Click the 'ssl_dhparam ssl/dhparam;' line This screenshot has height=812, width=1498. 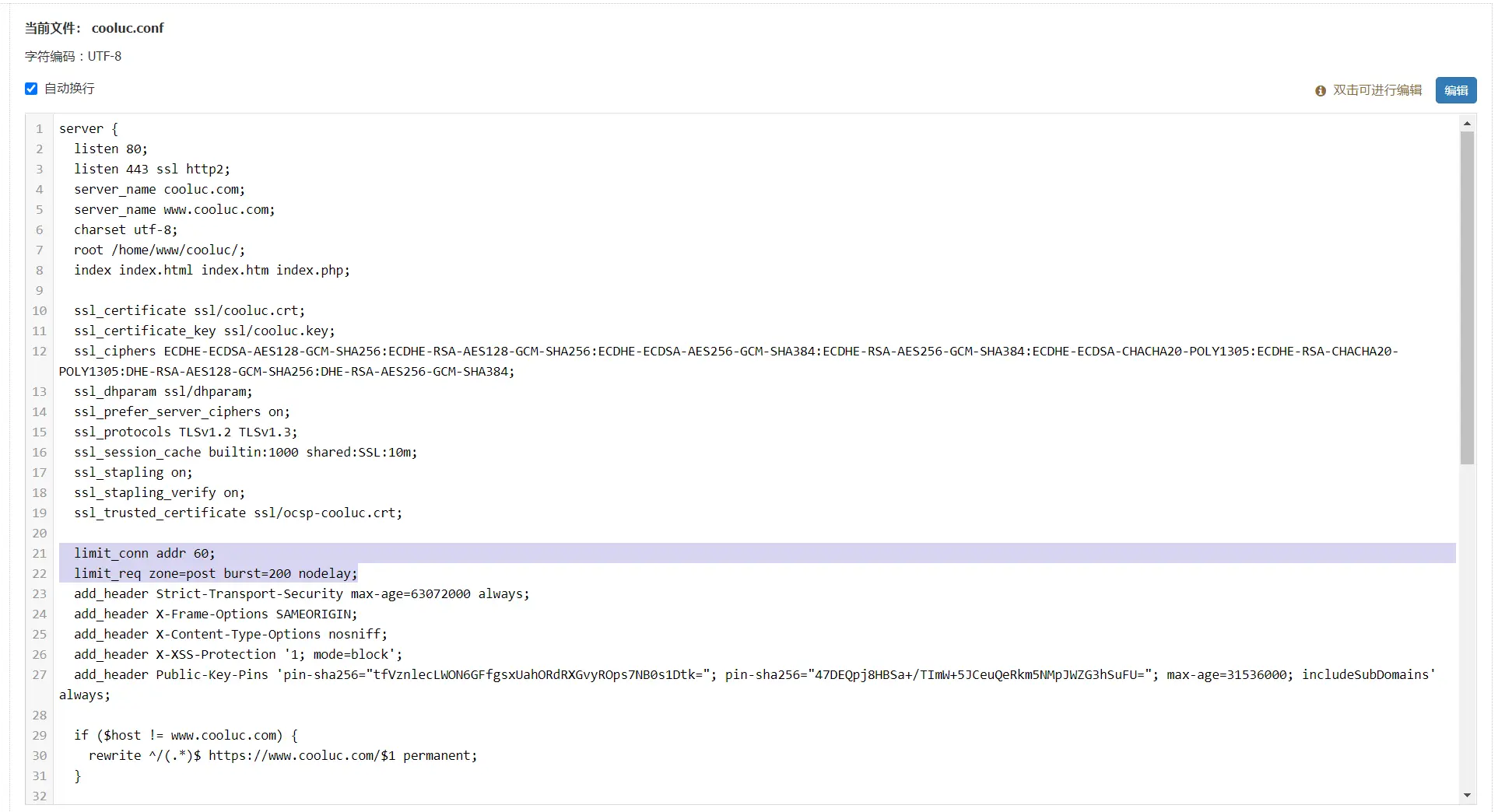click(x=163, y=391)
